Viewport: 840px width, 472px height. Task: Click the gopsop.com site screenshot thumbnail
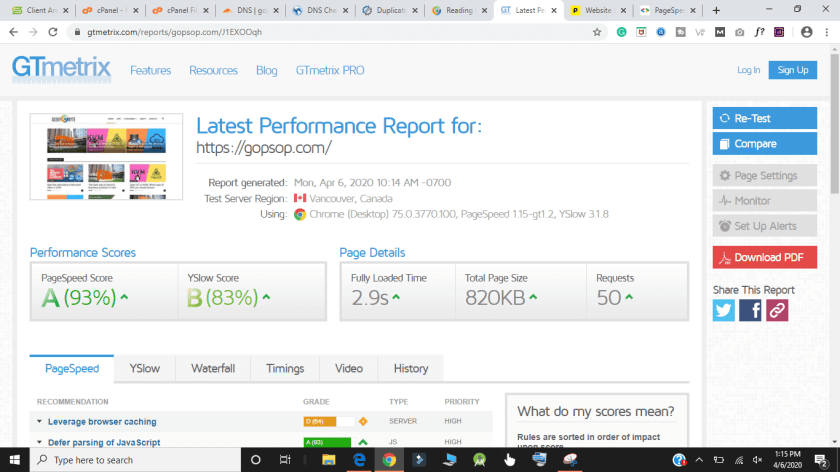click(106, 156)
